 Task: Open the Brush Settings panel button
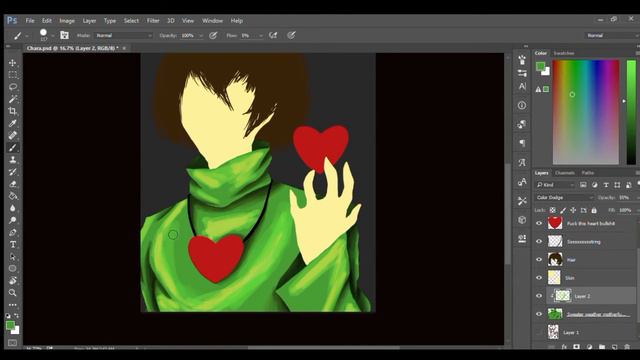coord(64,36)
